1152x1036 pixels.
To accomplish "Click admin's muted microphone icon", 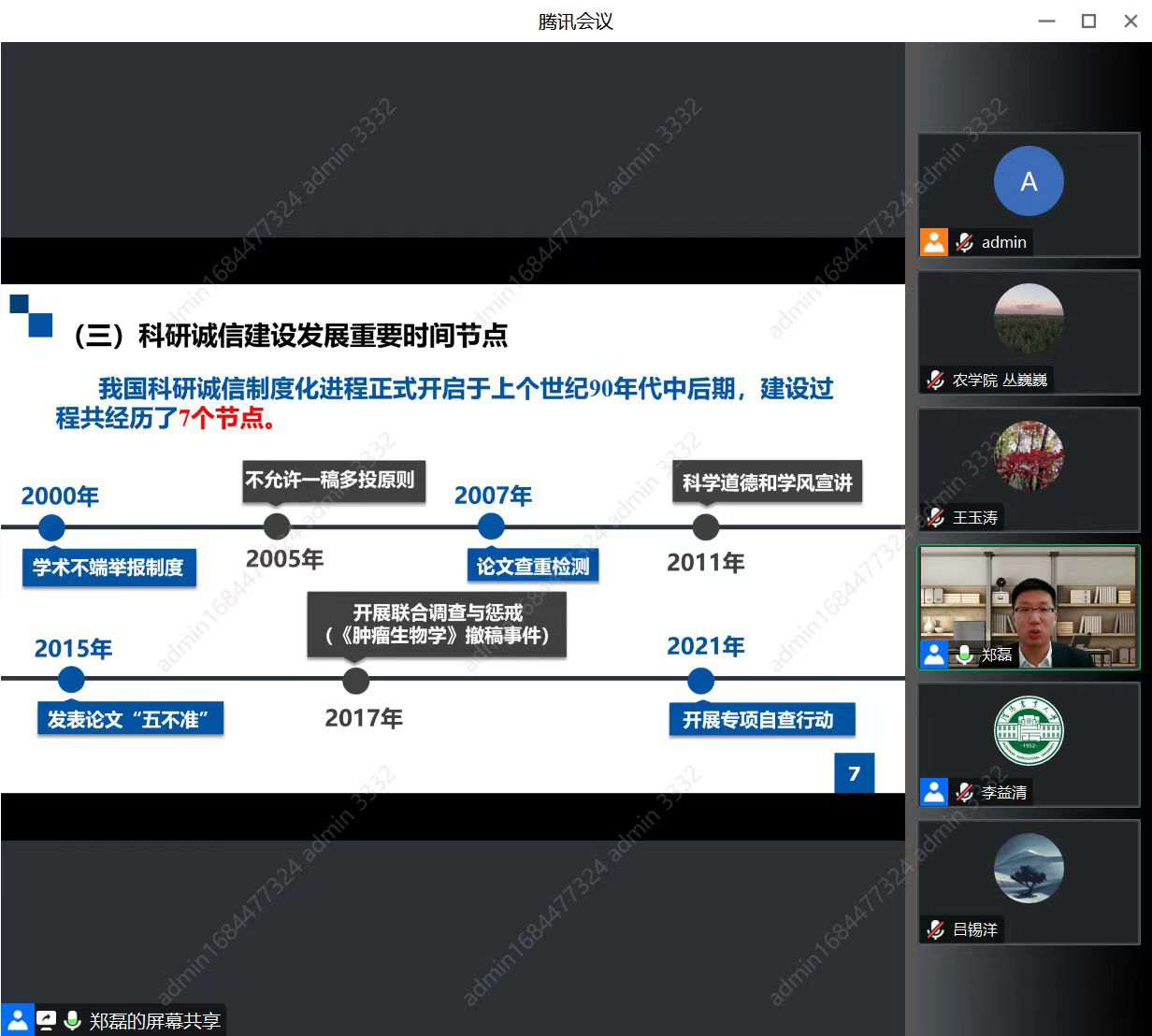I will (964, 242).
